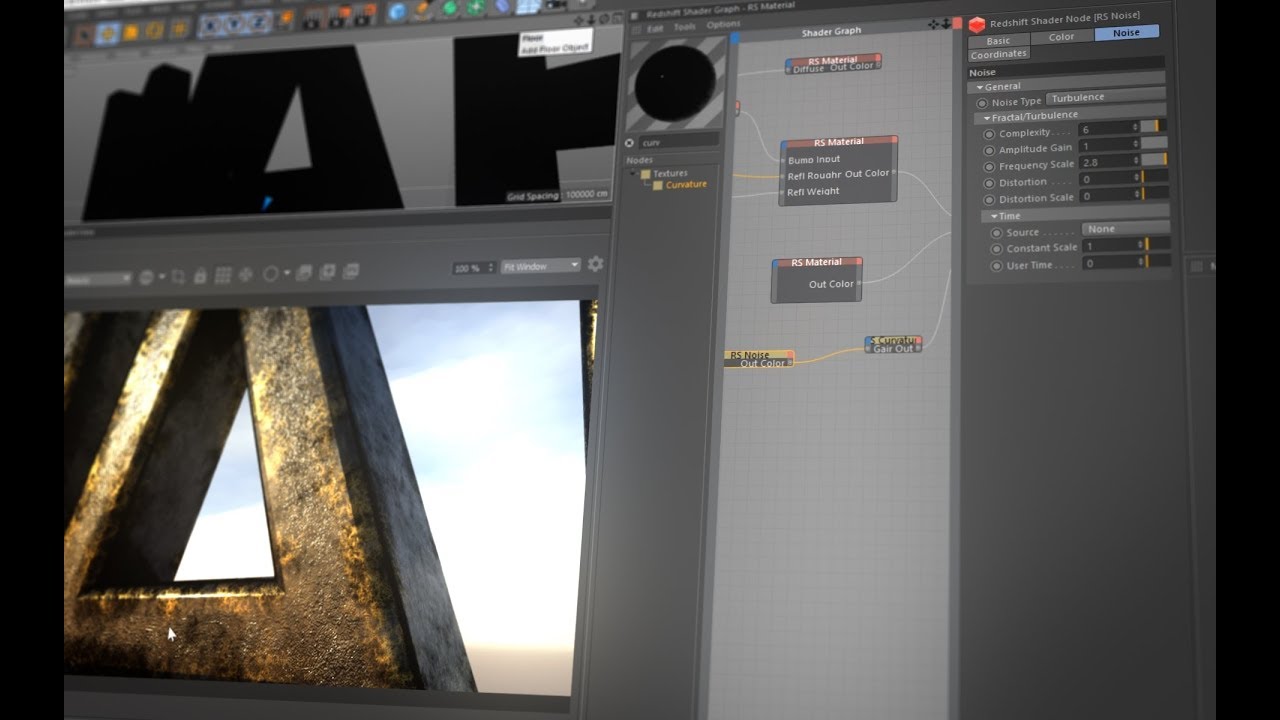Open the Fit Window dropdown

point(541,266)
